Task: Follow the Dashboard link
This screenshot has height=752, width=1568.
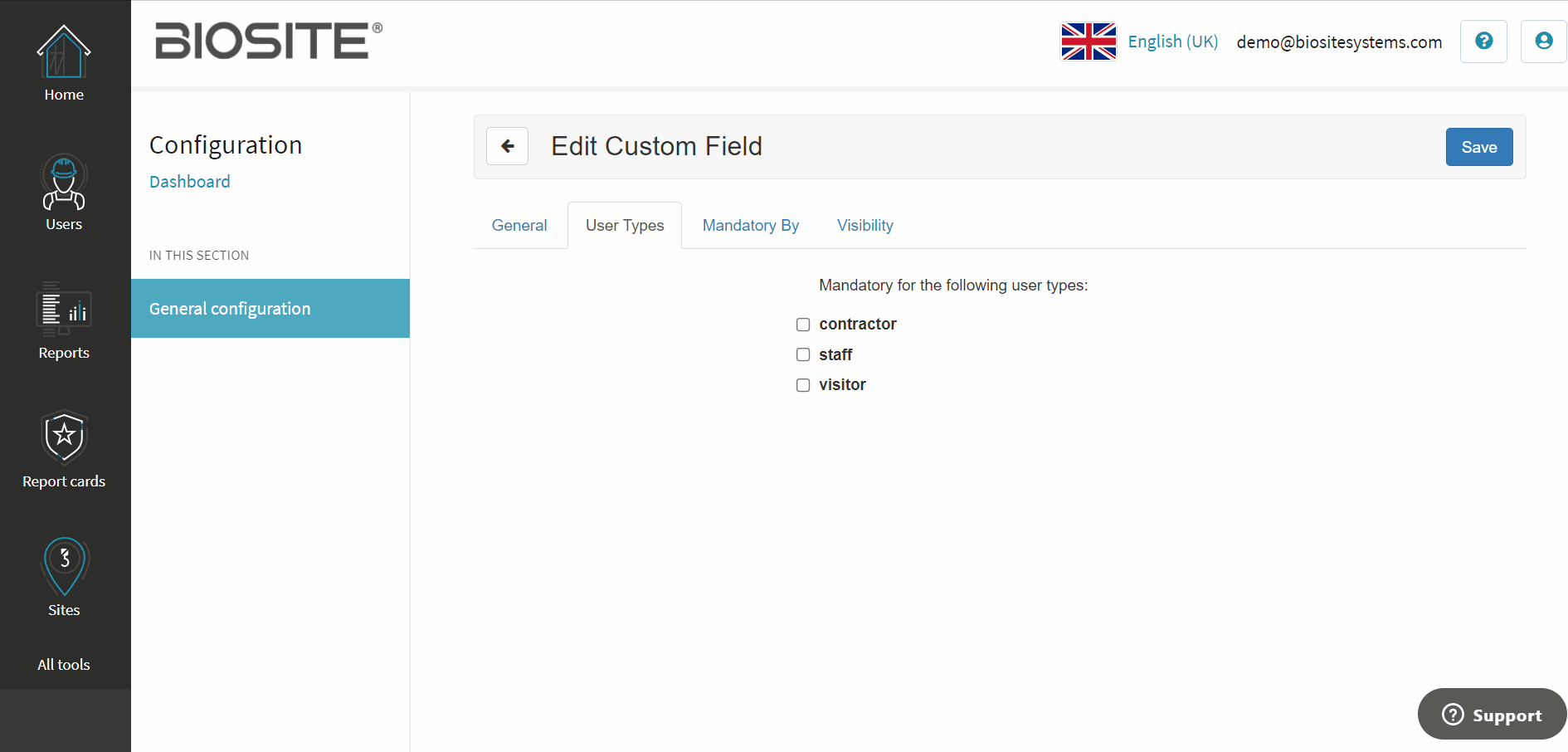Action: tap(190, 182)
